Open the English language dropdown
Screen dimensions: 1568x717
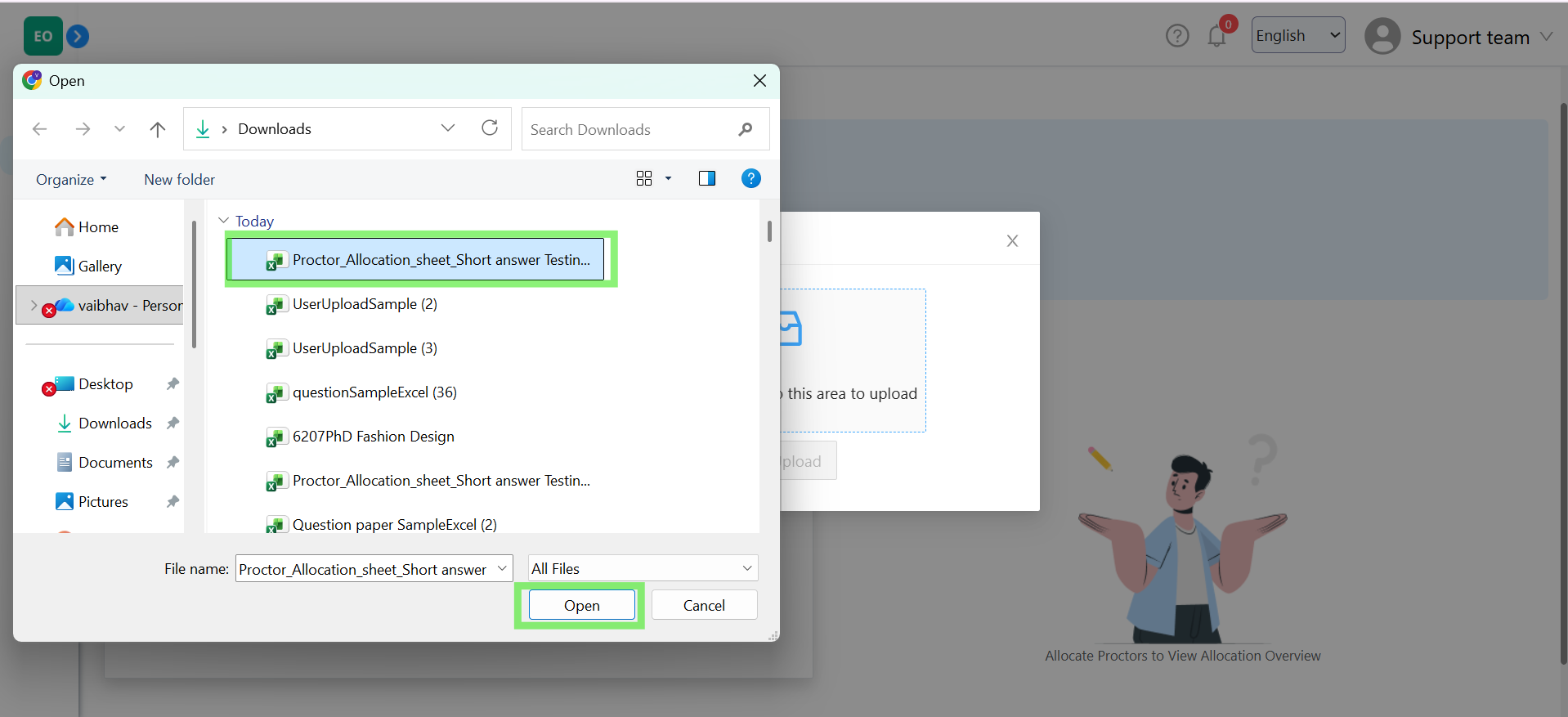click(x=1297, y=35)
